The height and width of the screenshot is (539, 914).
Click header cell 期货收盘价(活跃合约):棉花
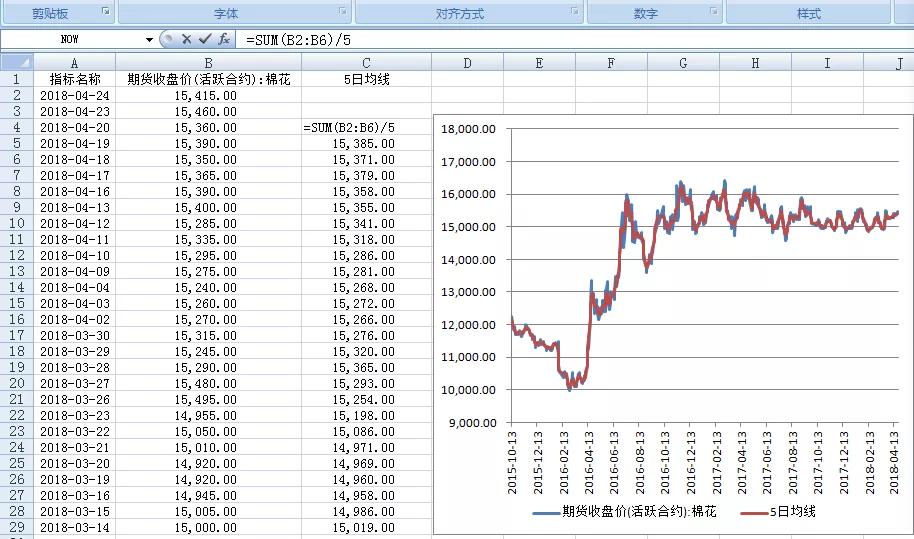coord(209,79)
